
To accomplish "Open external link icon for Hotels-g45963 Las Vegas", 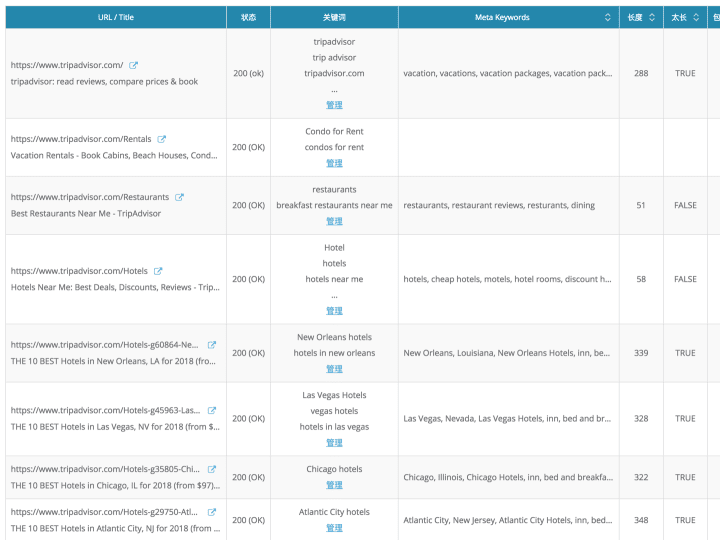I will 212,411.
